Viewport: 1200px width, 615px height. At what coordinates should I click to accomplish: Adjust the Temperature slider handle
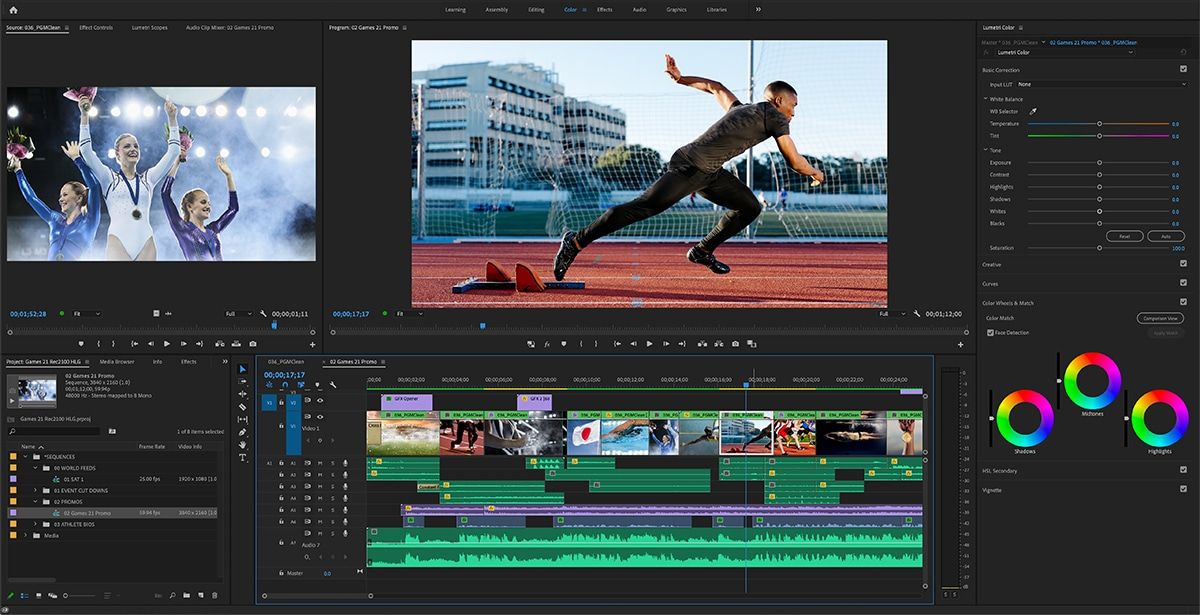pos(1099,124)
